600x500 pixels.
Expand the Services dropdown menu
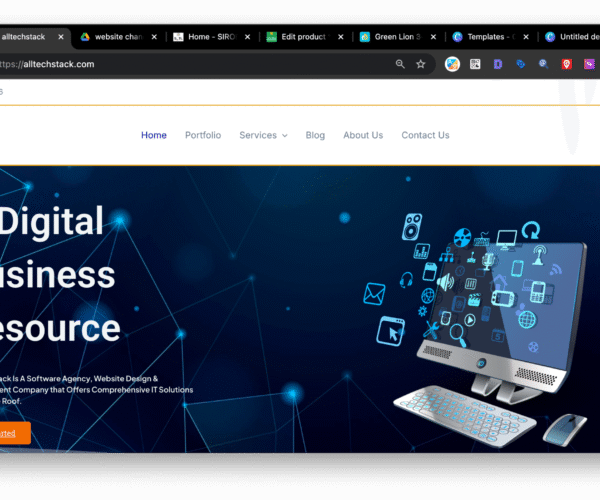(263, 135)
